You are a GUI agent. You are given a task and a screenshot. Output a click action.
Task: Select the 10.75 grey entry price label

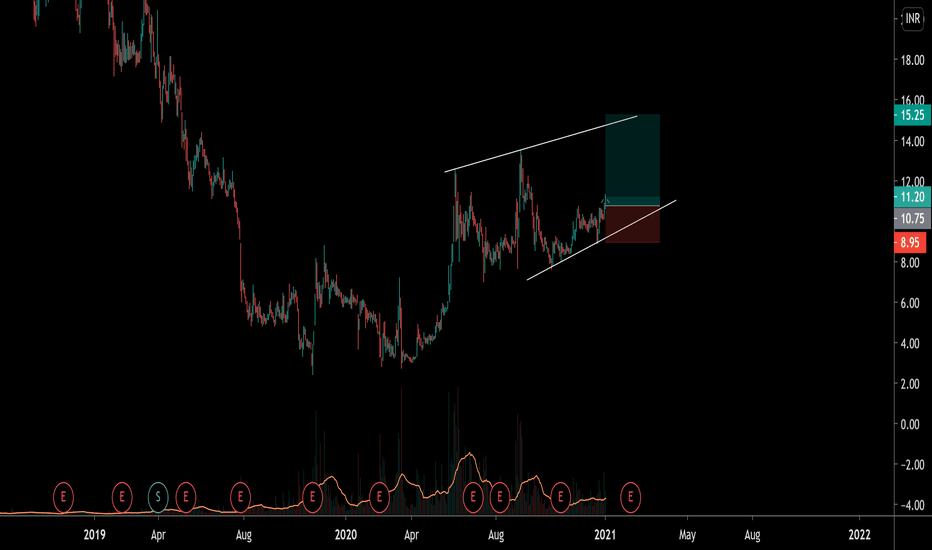(912, 219)
